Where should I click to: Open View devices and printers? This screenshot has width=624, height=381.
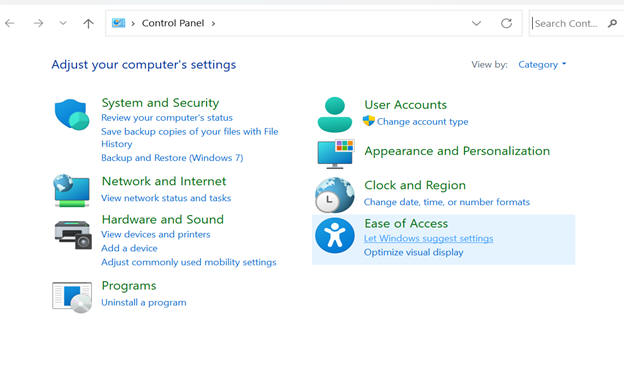[156, 234]
